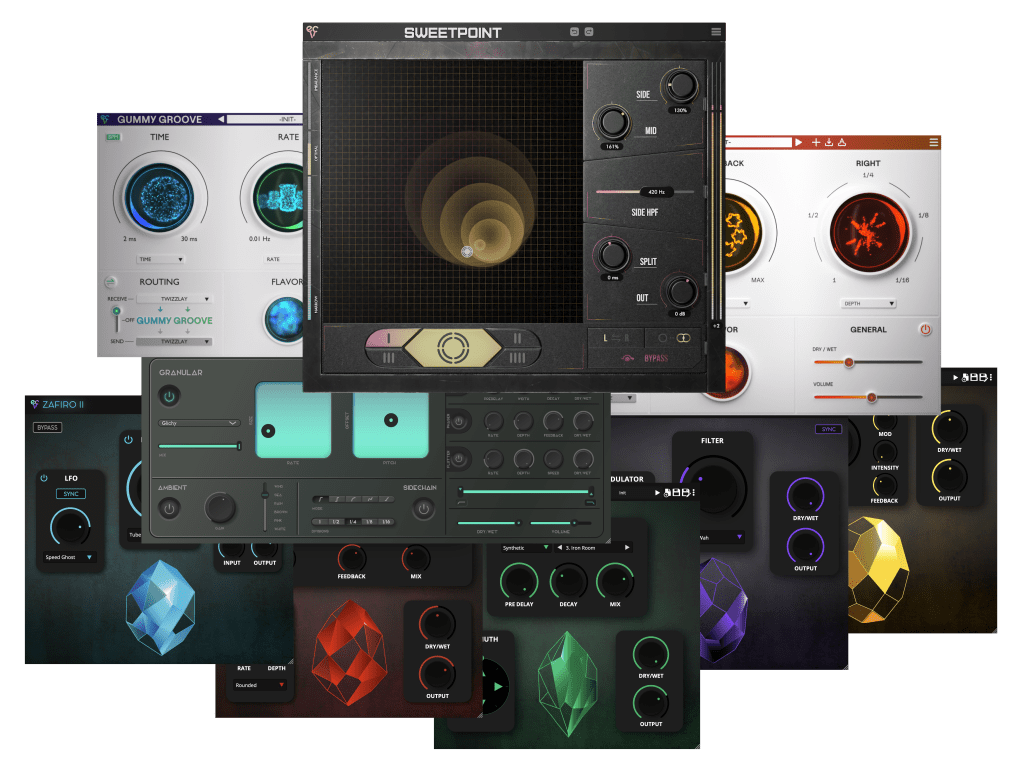Image resolution: width=1024 pixels, height=768 pixels.
Task: Open the Synthetic dropdown in green plugin
Action: [525, 548]
